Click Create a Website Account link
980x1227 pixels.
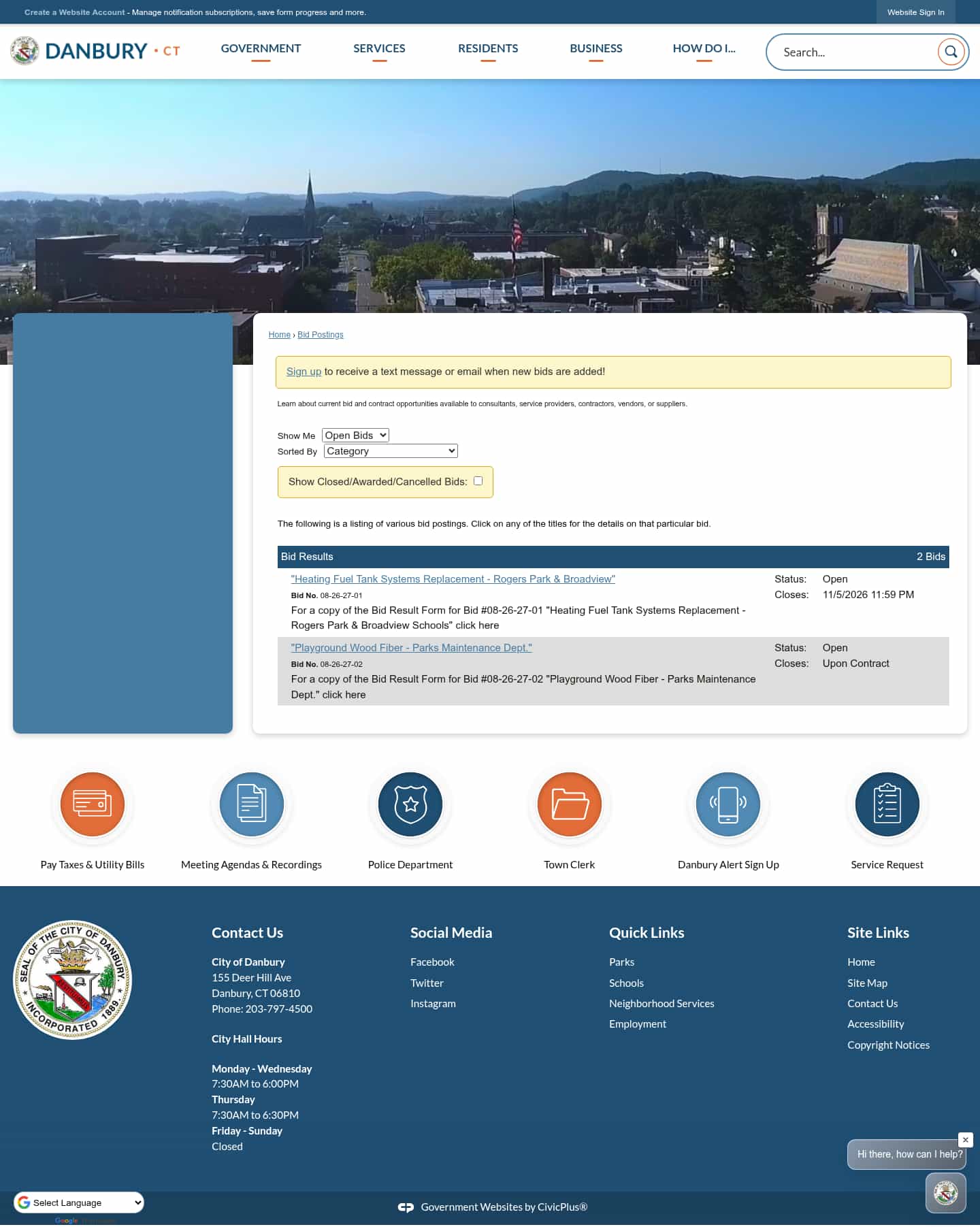75,12
